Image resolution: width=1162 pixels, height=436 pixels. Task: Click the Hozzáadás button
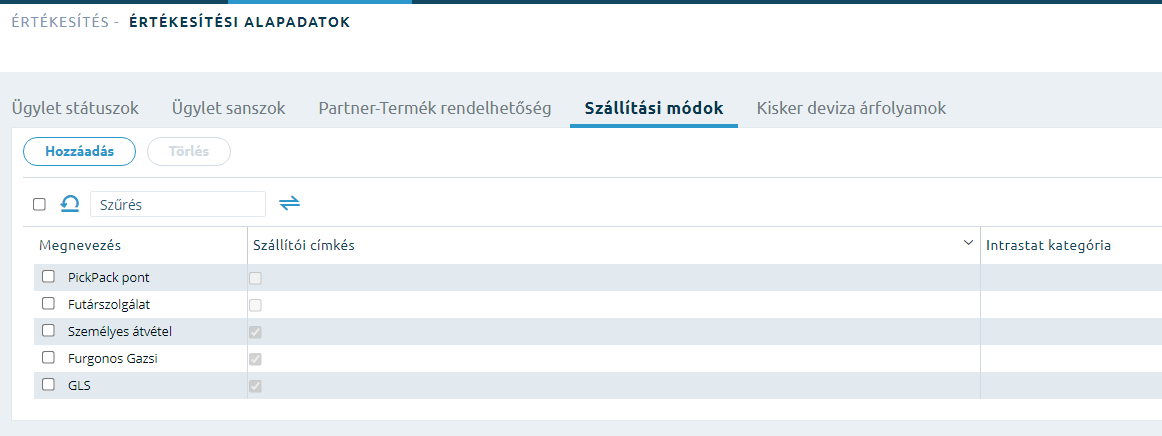coord(79,151)
